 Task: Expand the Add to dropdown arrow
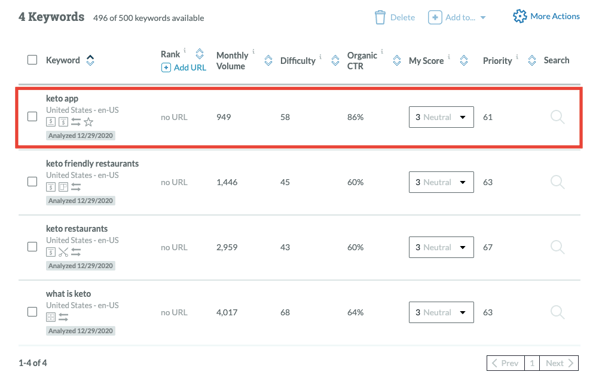[x=483, y=18]
